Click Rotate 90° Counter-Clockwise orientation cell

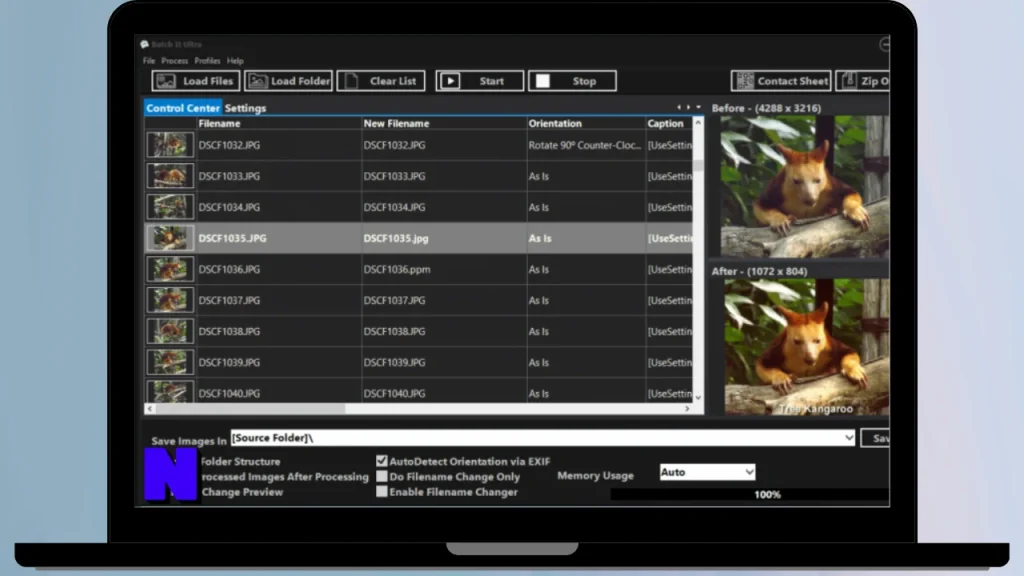(584, 145)
